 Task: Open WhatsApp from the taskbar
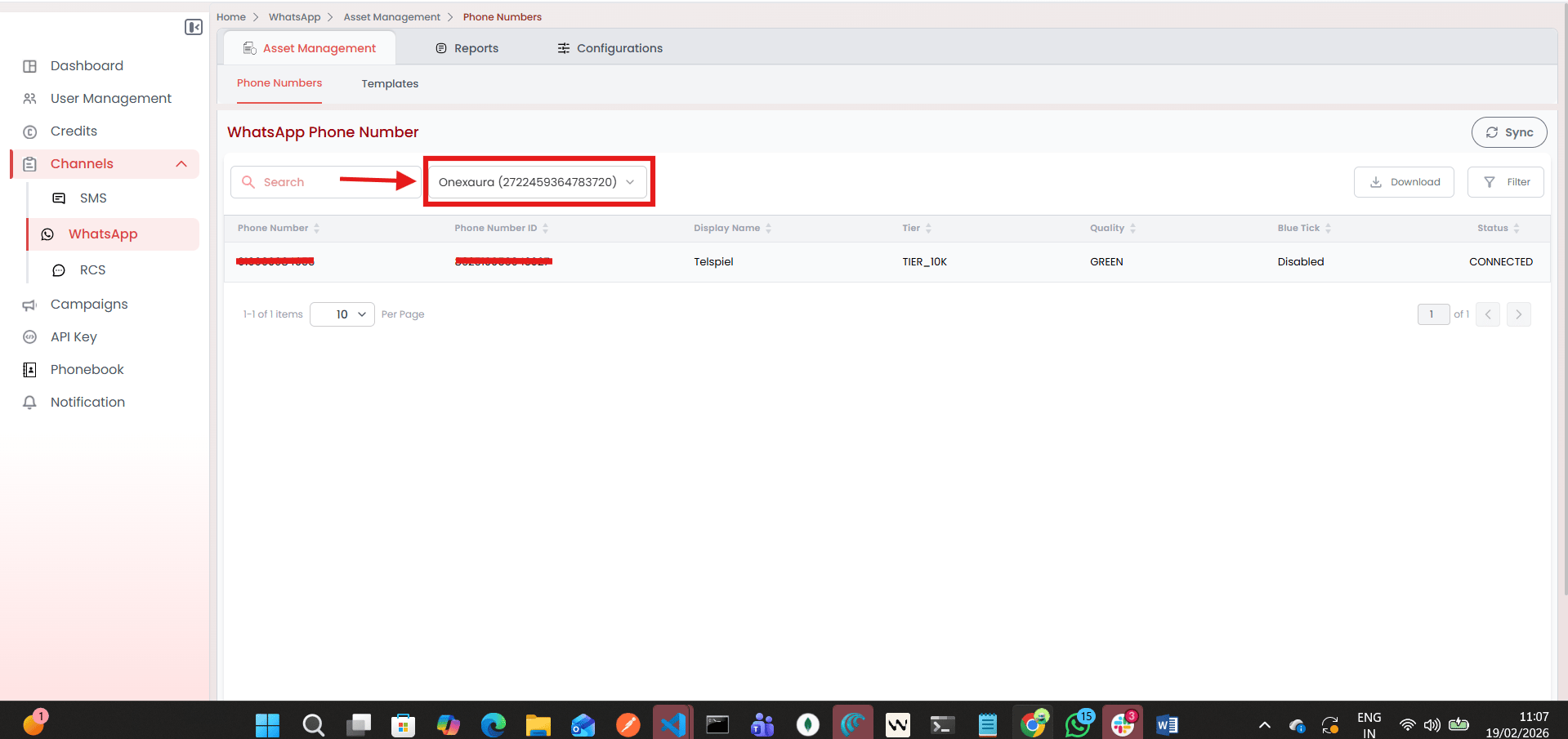coord(1079,723)
